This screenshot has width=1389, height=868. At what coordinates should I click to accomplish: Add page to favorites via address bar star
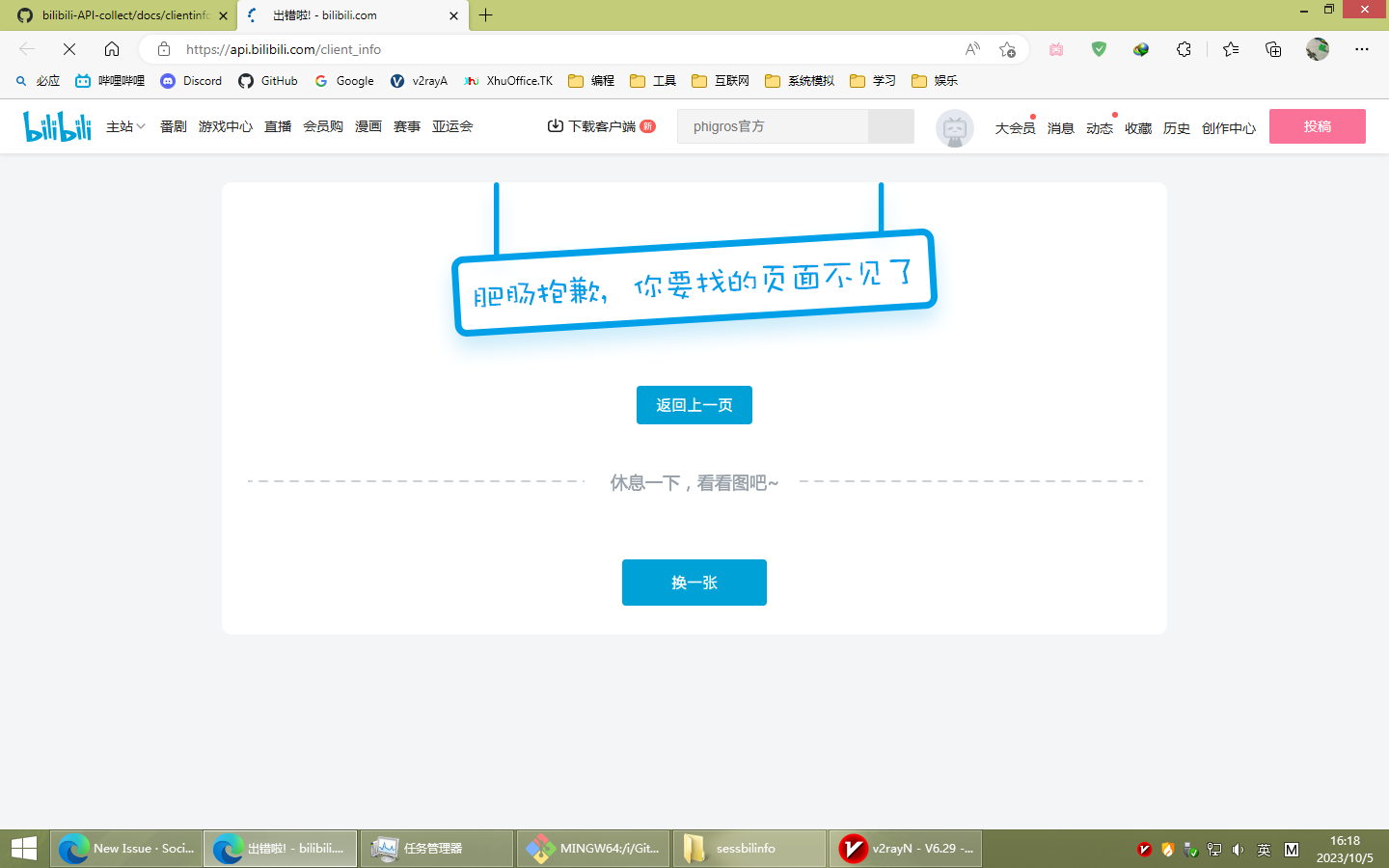tap(1010, 49)
